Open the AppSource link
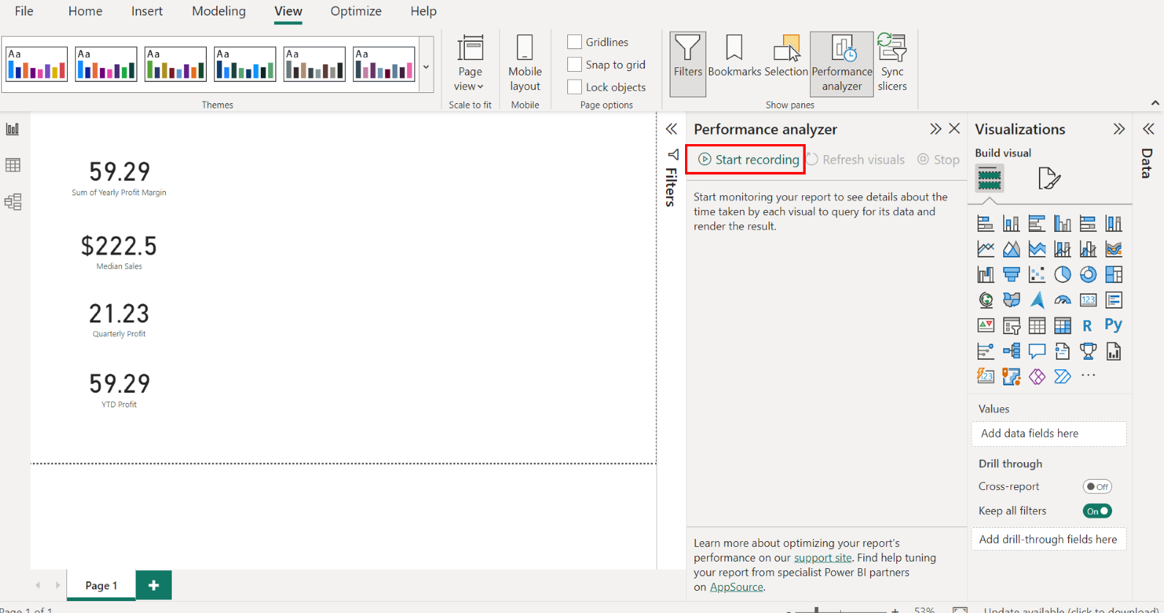The image size is (1167, 613). (736, 587)
